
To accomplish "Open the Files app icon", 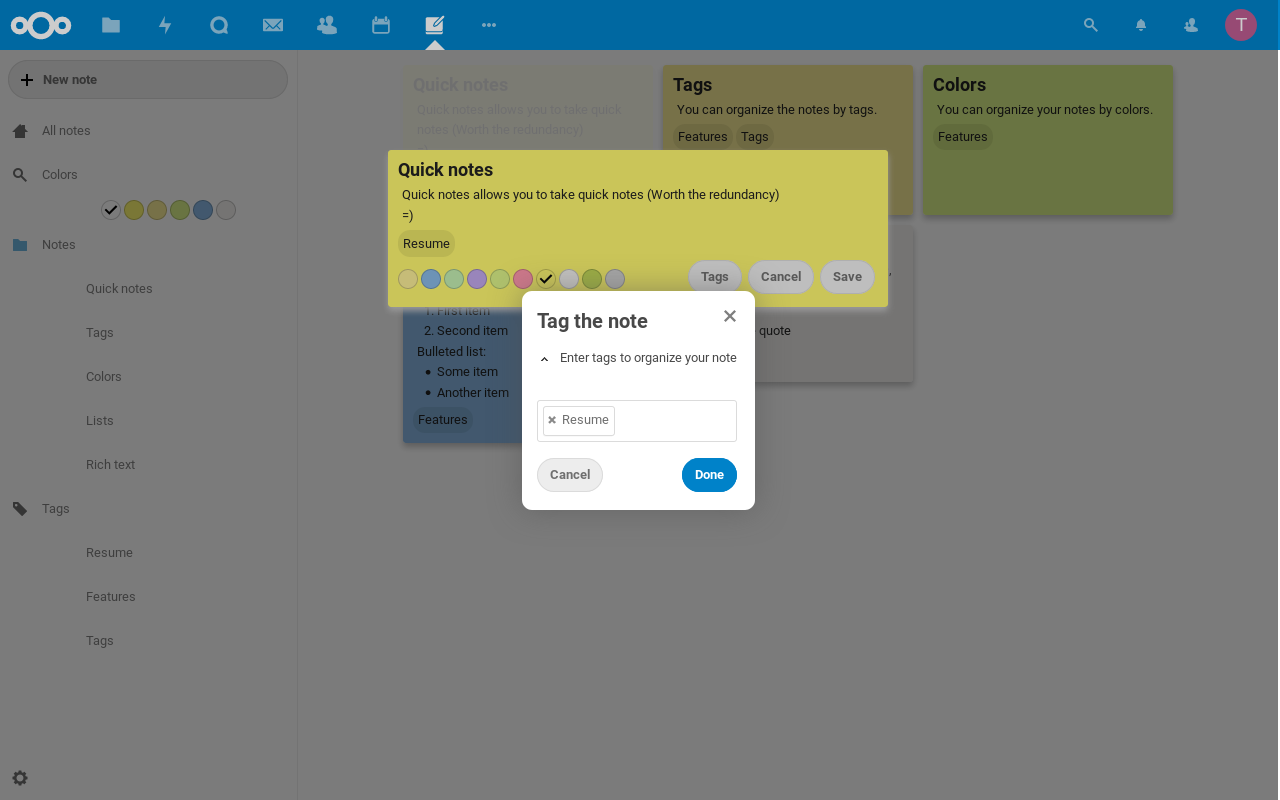I will pos(111,25).
